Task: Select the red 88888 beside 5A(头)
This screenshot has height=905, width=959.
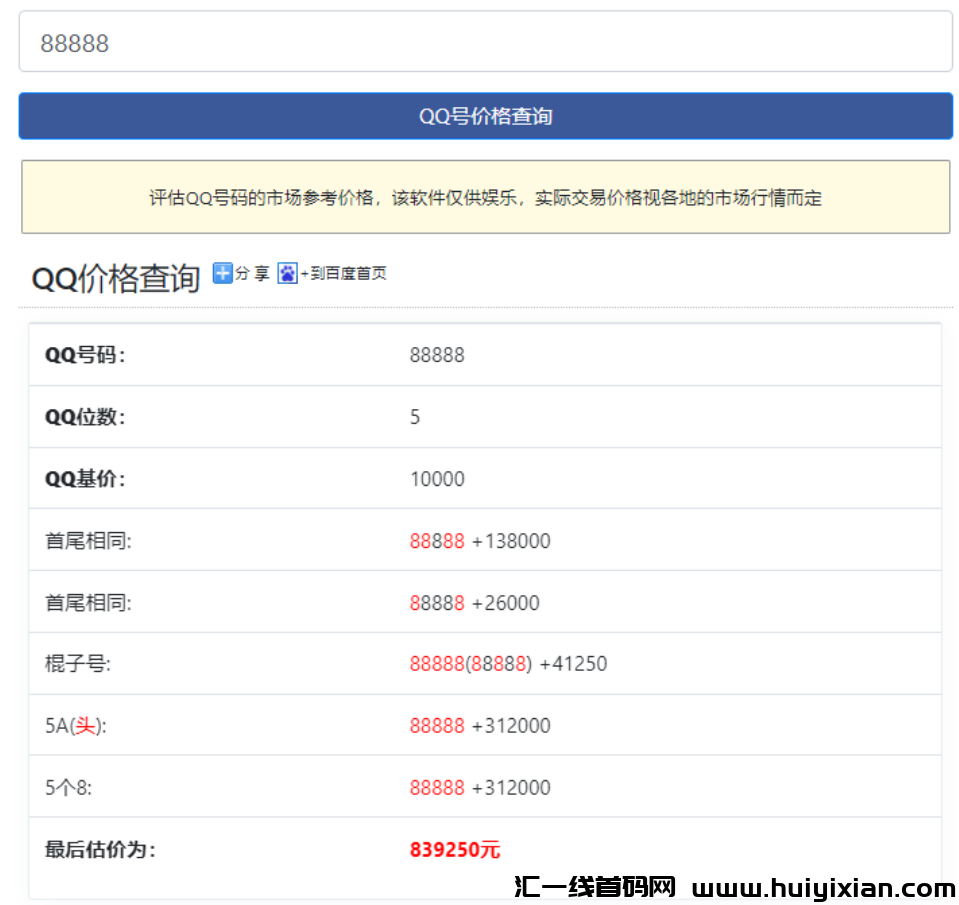Action: [432, 725]
